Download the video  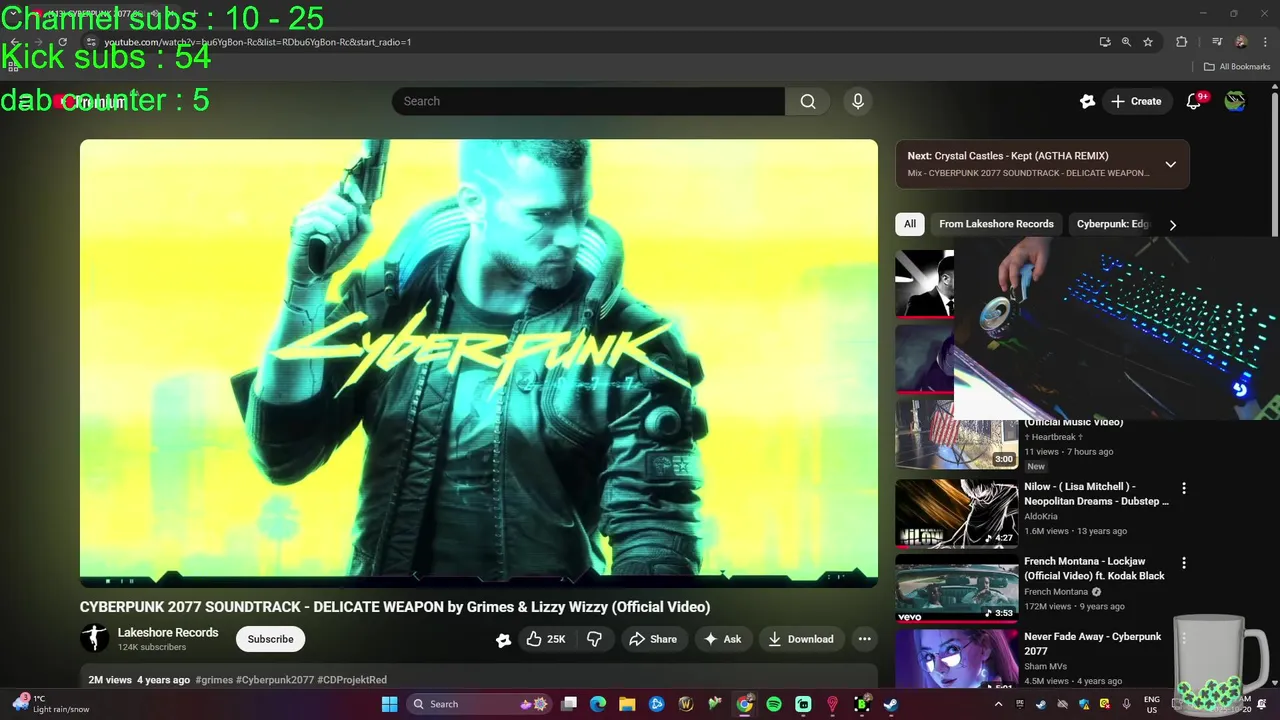[800, 639]
